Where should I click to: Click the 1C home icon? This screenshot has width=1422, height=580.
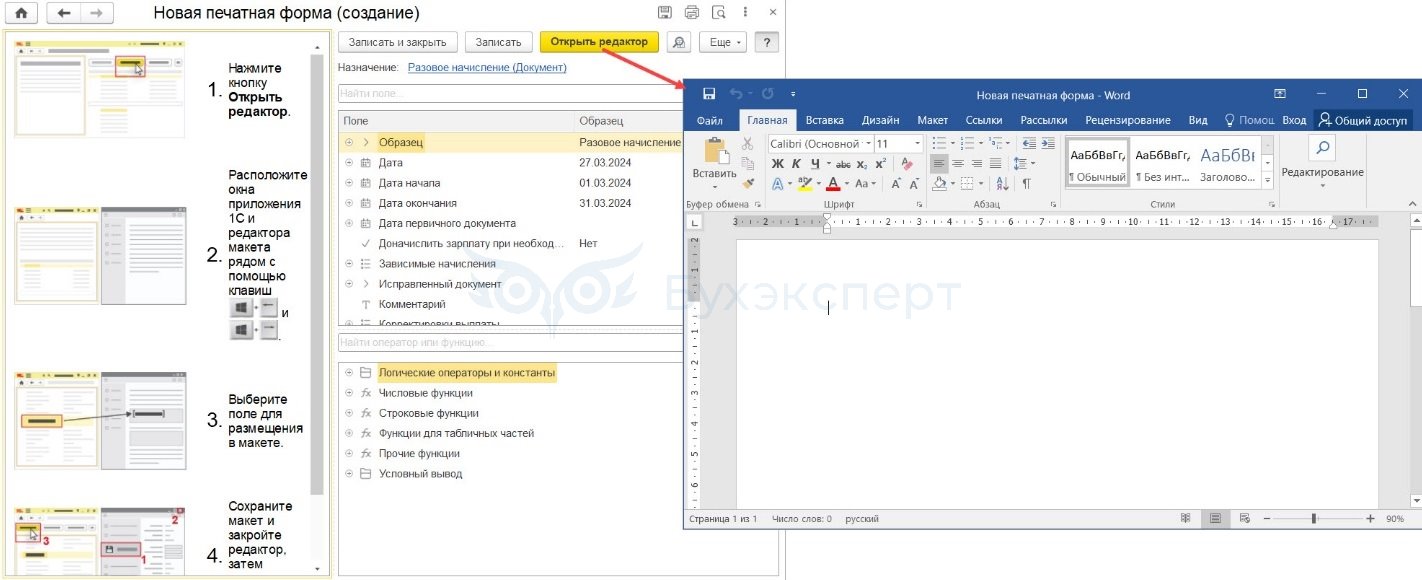22,13
